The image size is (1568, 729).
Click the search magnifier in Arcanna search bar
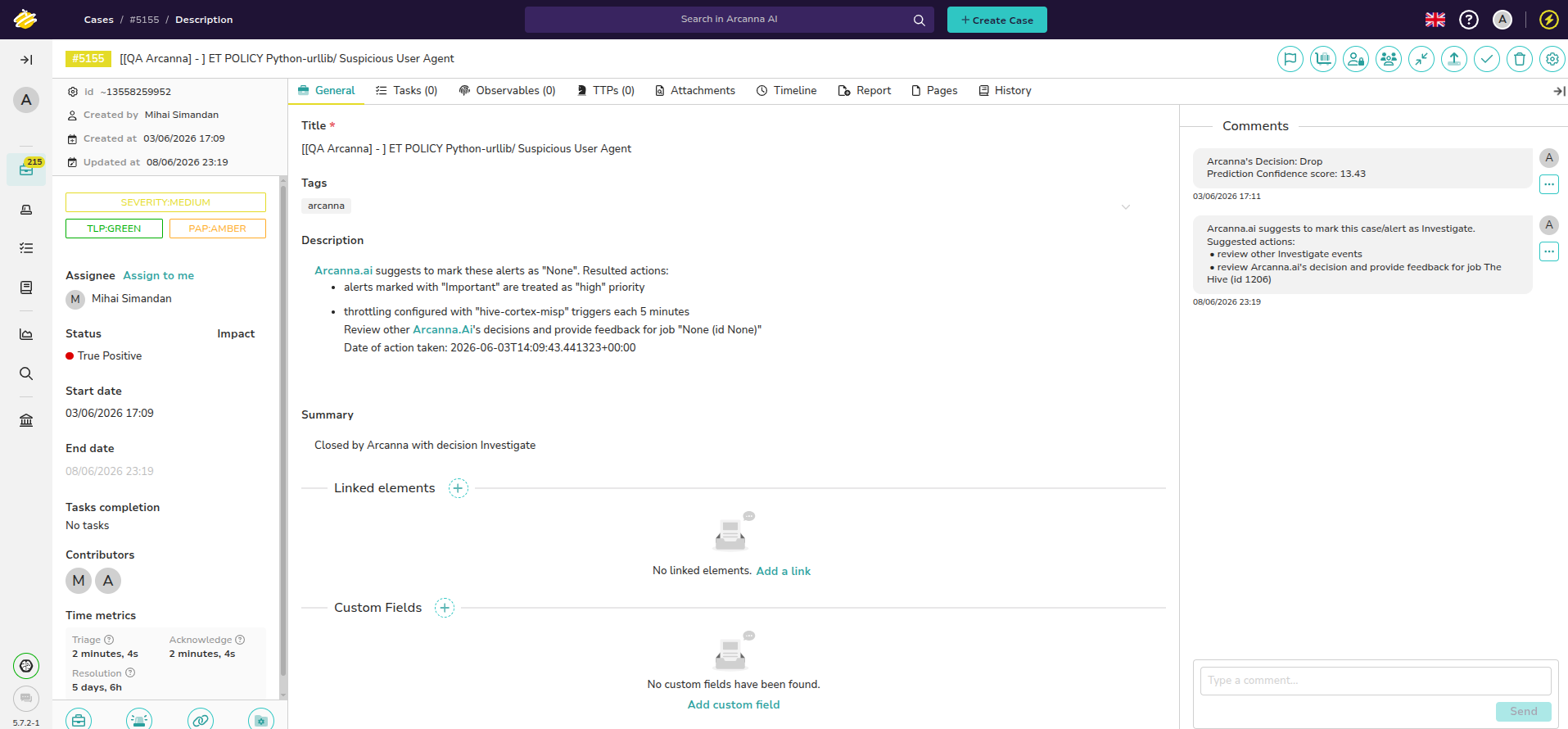pos(920,20)
